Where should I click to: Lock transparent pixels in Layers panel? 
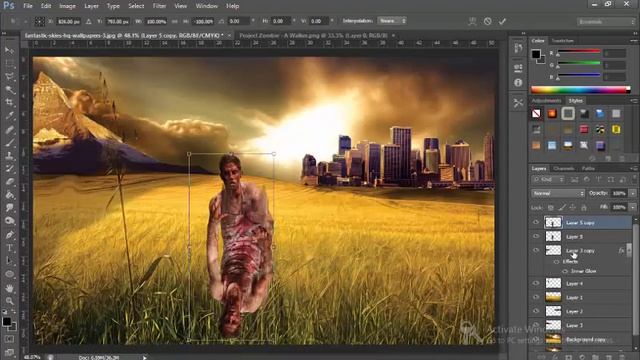(551, 208)
